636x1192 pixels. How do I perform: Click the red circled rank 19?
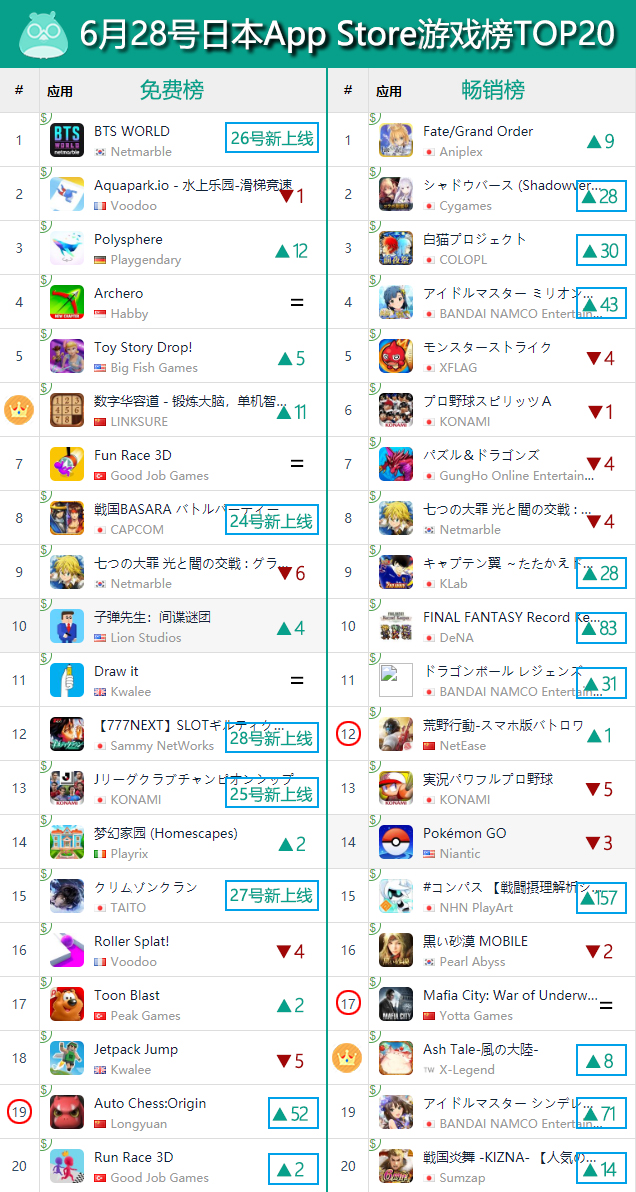point(20,1112)
